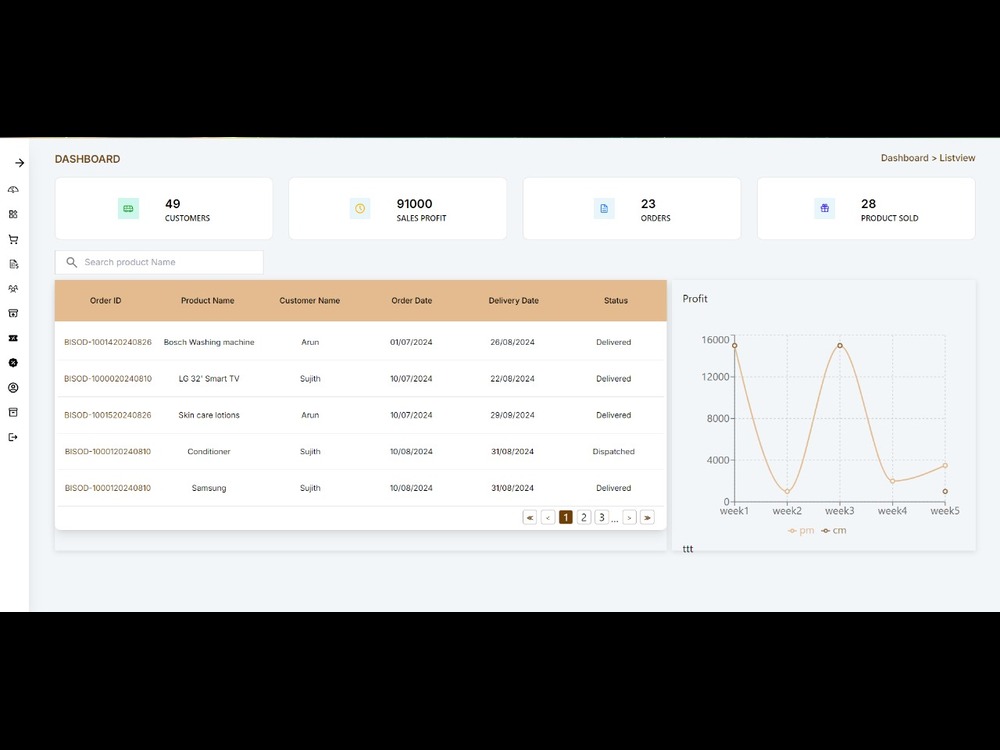Click the Listview breadcrumb
The image size is (1000, 750).
957,158
